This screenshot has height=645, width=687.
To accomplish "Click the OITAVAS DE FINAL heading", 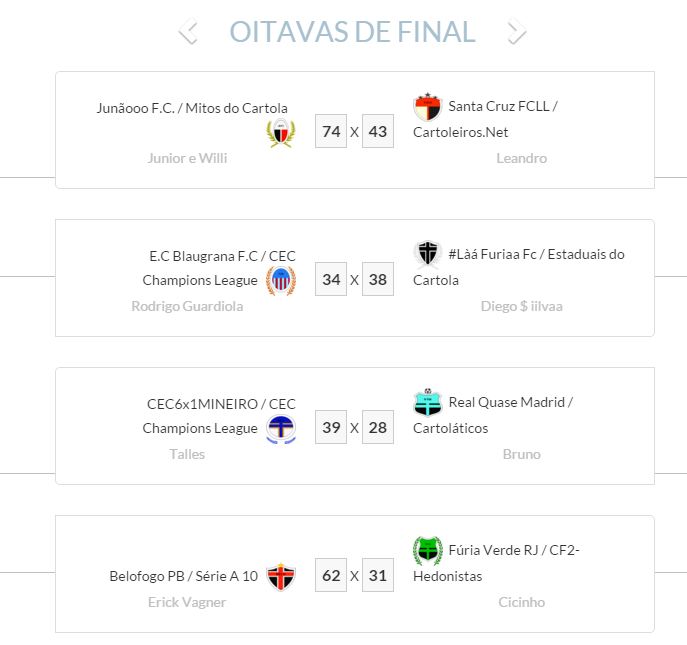I will [x=352, y=32].
